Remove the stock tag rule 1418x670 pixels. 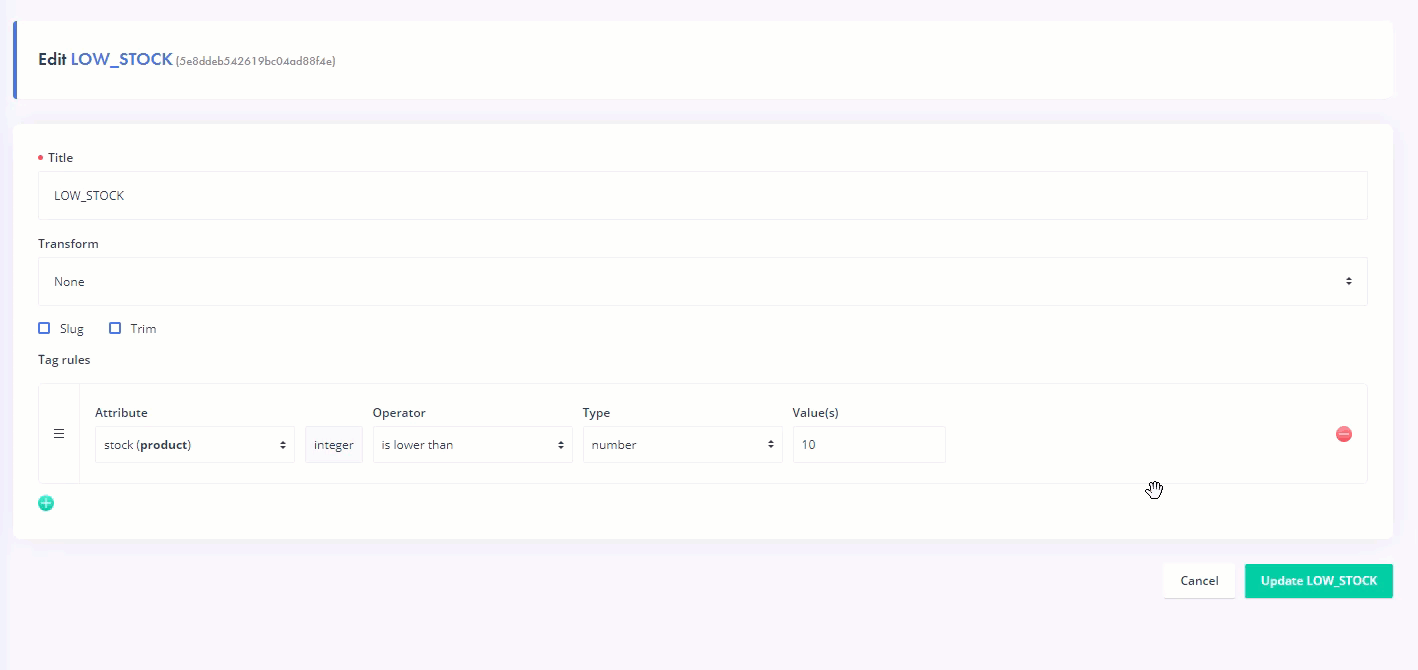(1344, 434)
